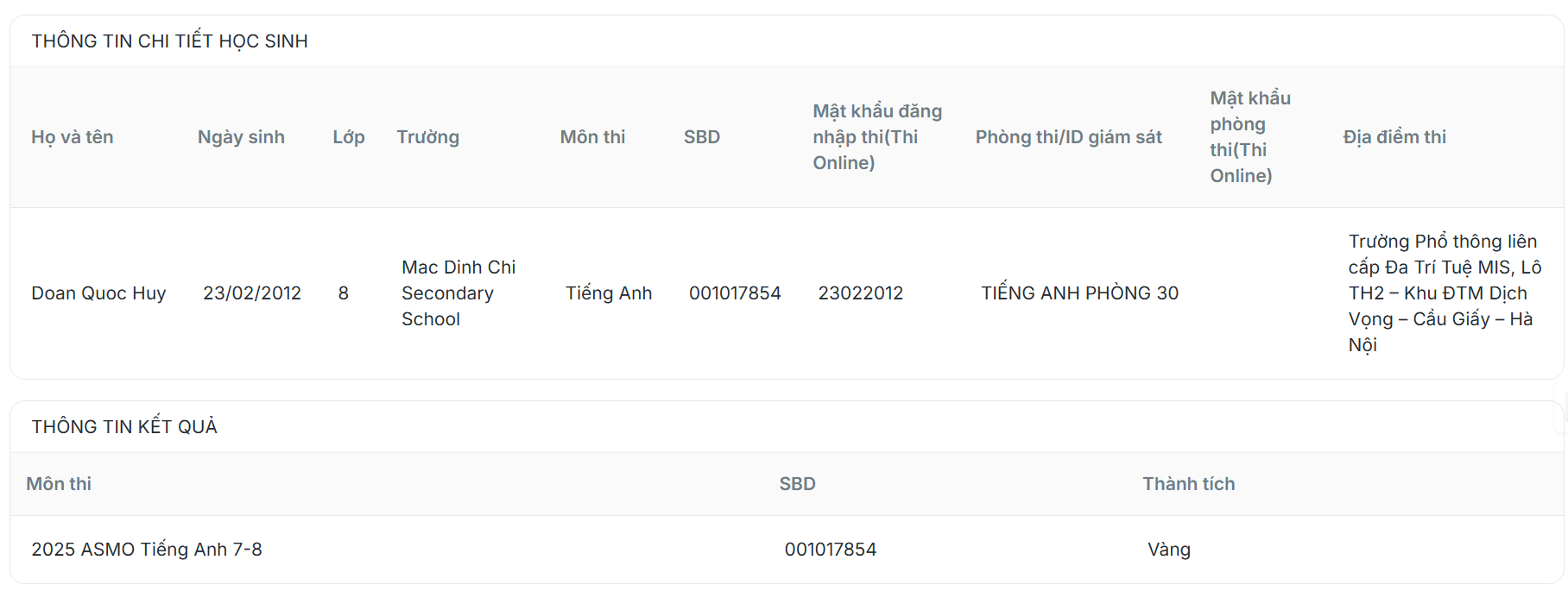Click the "Thành tích" column header
The image size is (1568, 604).
click(1188, 484)
